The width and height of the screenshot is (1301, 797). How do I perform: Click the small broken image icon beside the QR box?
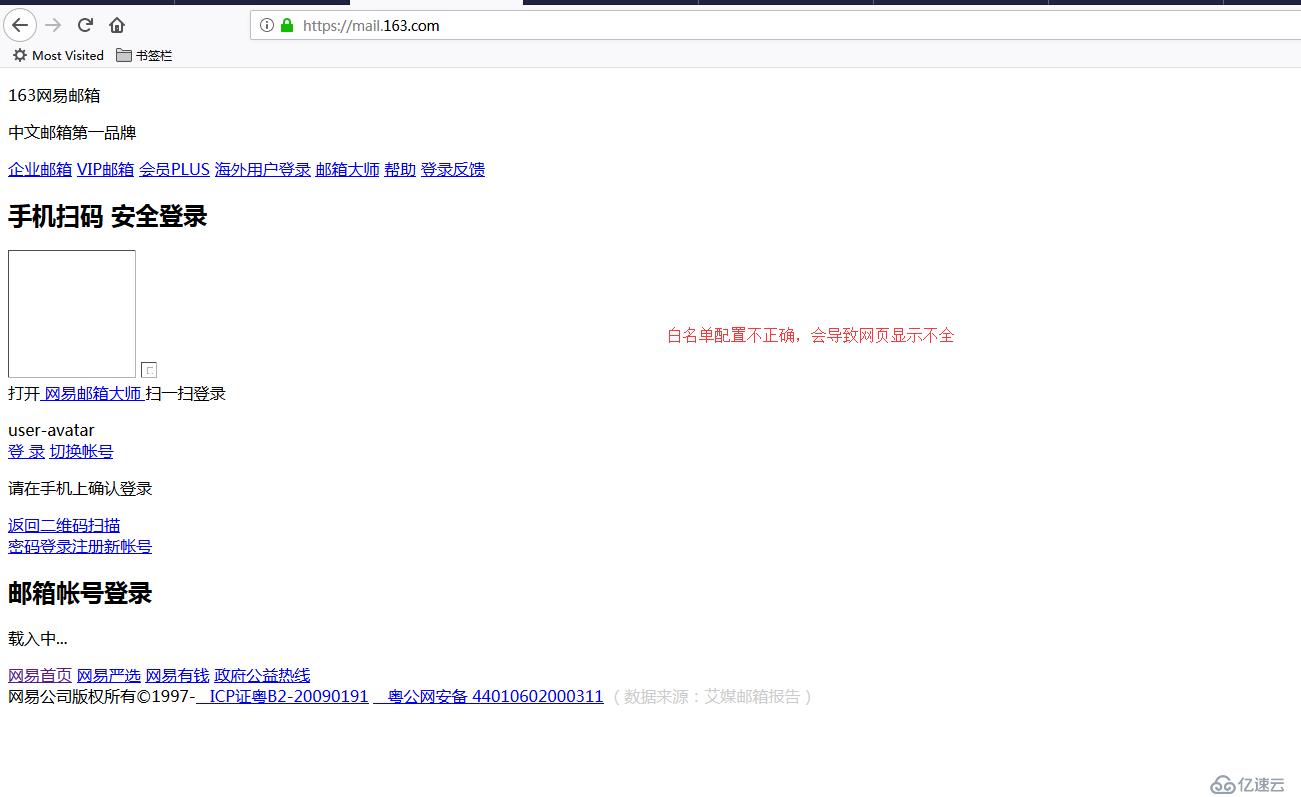tap(149, 370)
